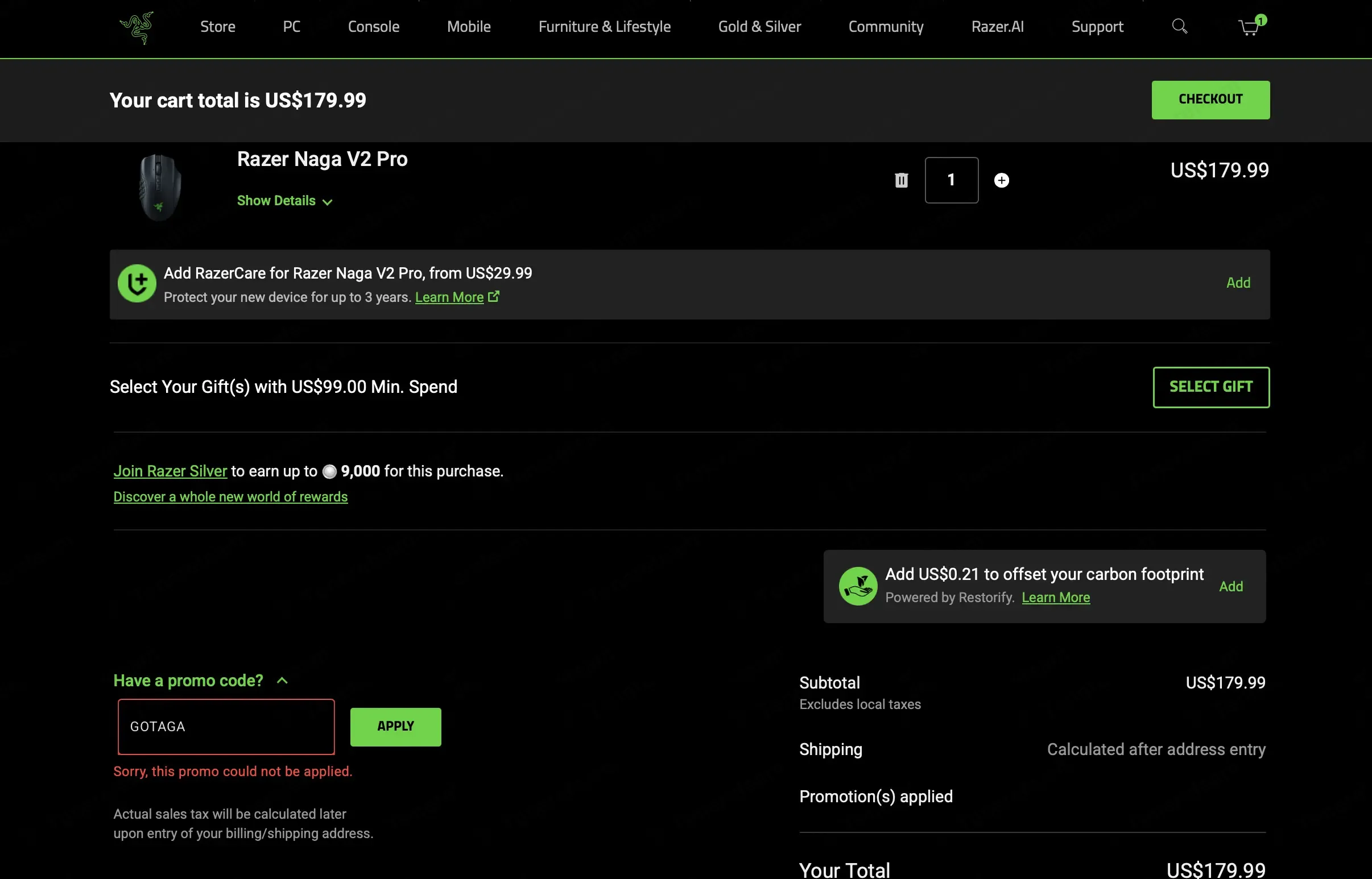Click 'Sorry, this promo could not be applied.'
This screenshot has width=1372, height=879.
(x=233, y=772)
